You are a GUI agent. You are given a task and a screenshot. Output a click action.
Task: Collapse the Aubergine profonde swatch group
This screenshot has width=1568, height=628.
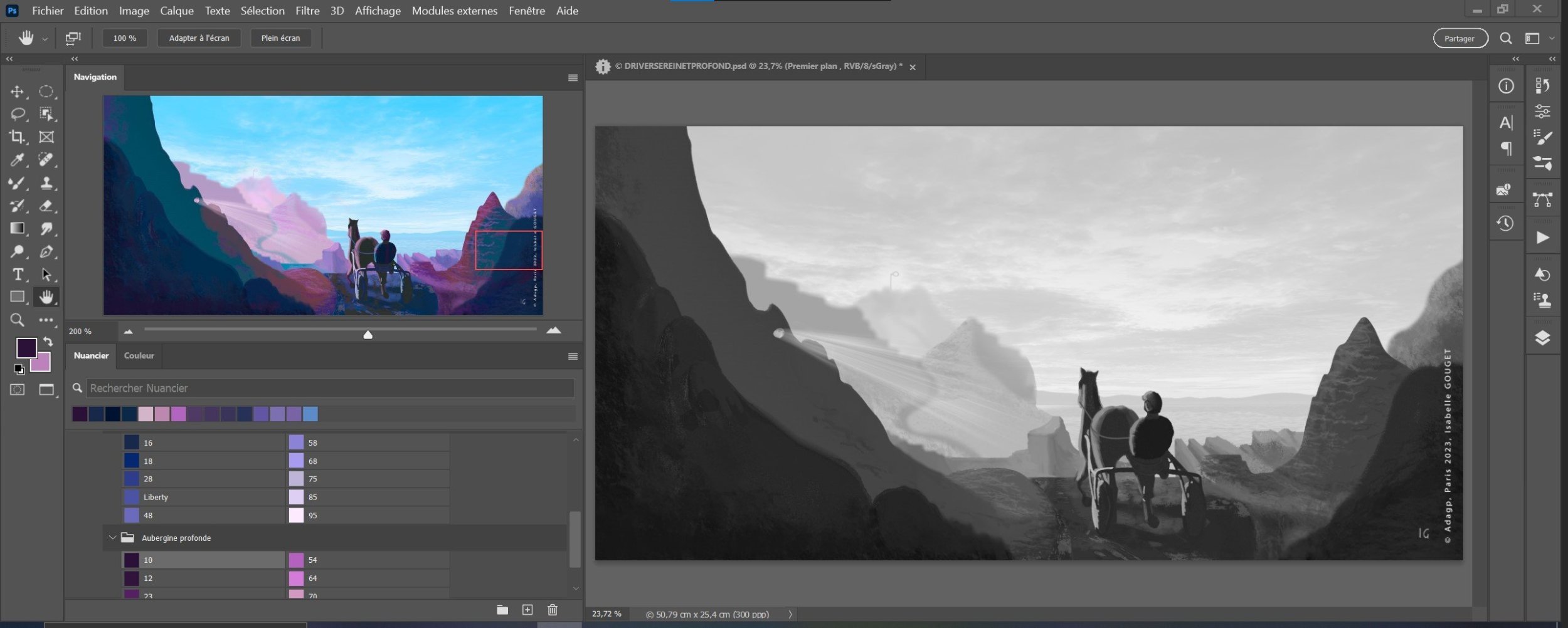(x=113, y=538)
